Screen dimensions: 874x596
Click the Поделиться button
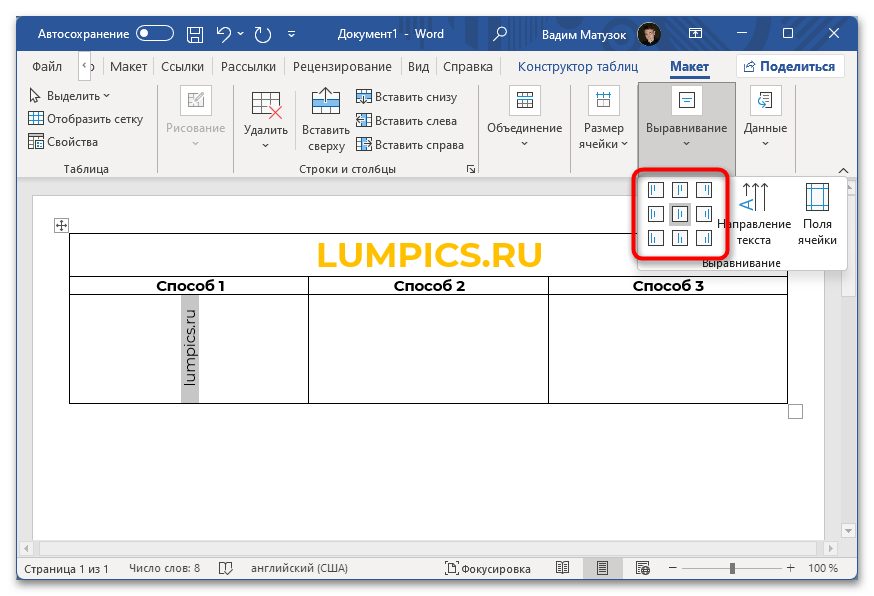pos(790,67)
